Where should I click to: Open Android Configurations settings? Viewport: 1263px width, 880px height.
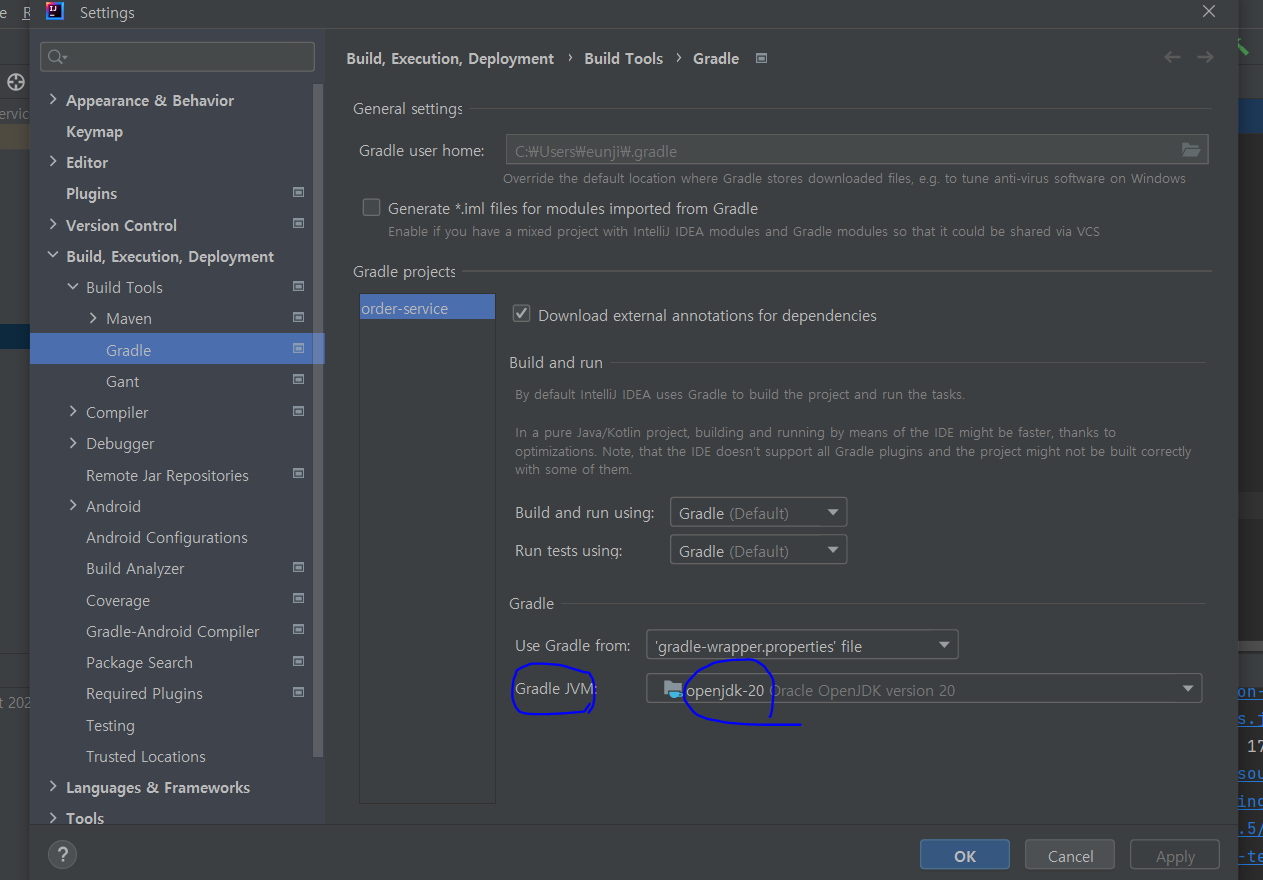click(167, 537)
